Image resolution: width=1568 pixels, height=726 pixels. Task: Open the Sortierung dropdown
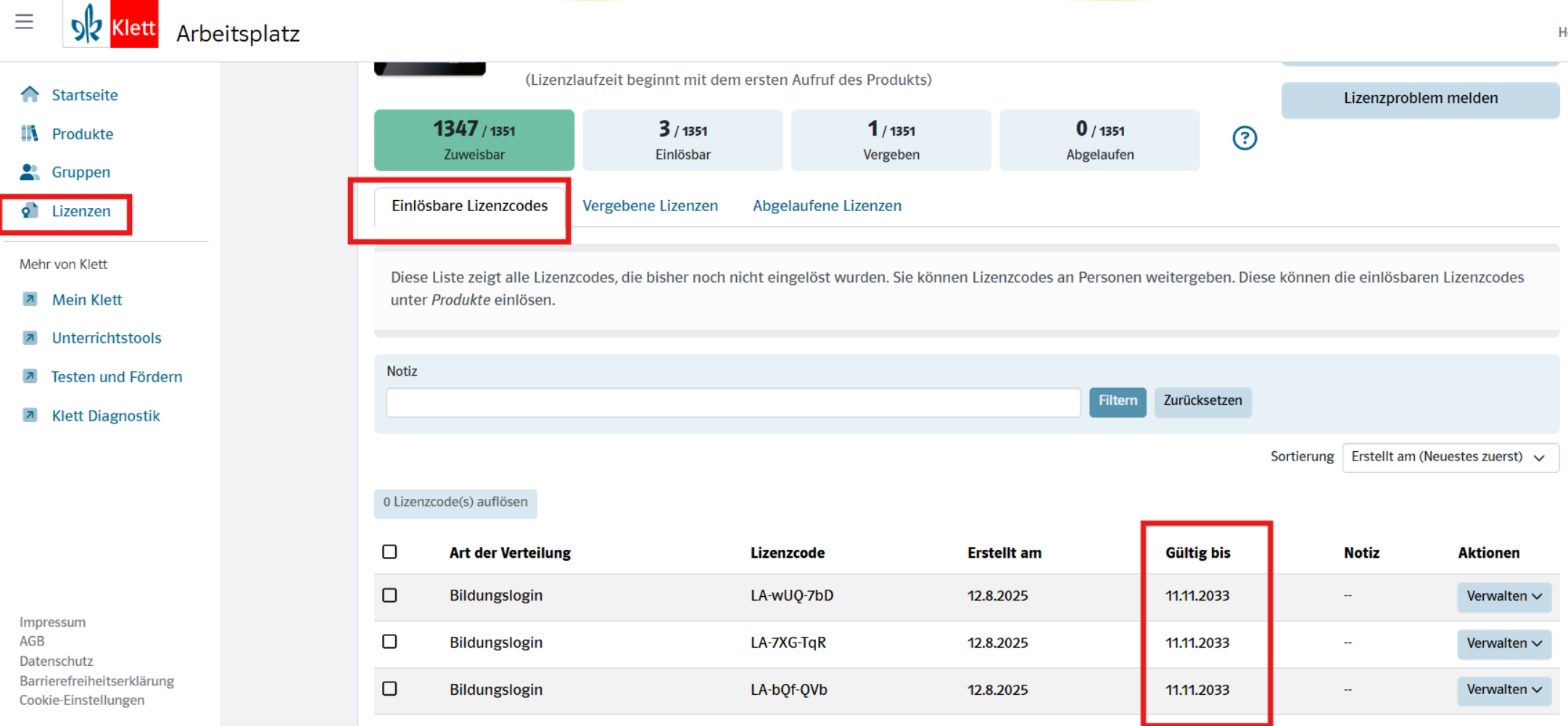pyautogui.click(x=1450, y=457)
